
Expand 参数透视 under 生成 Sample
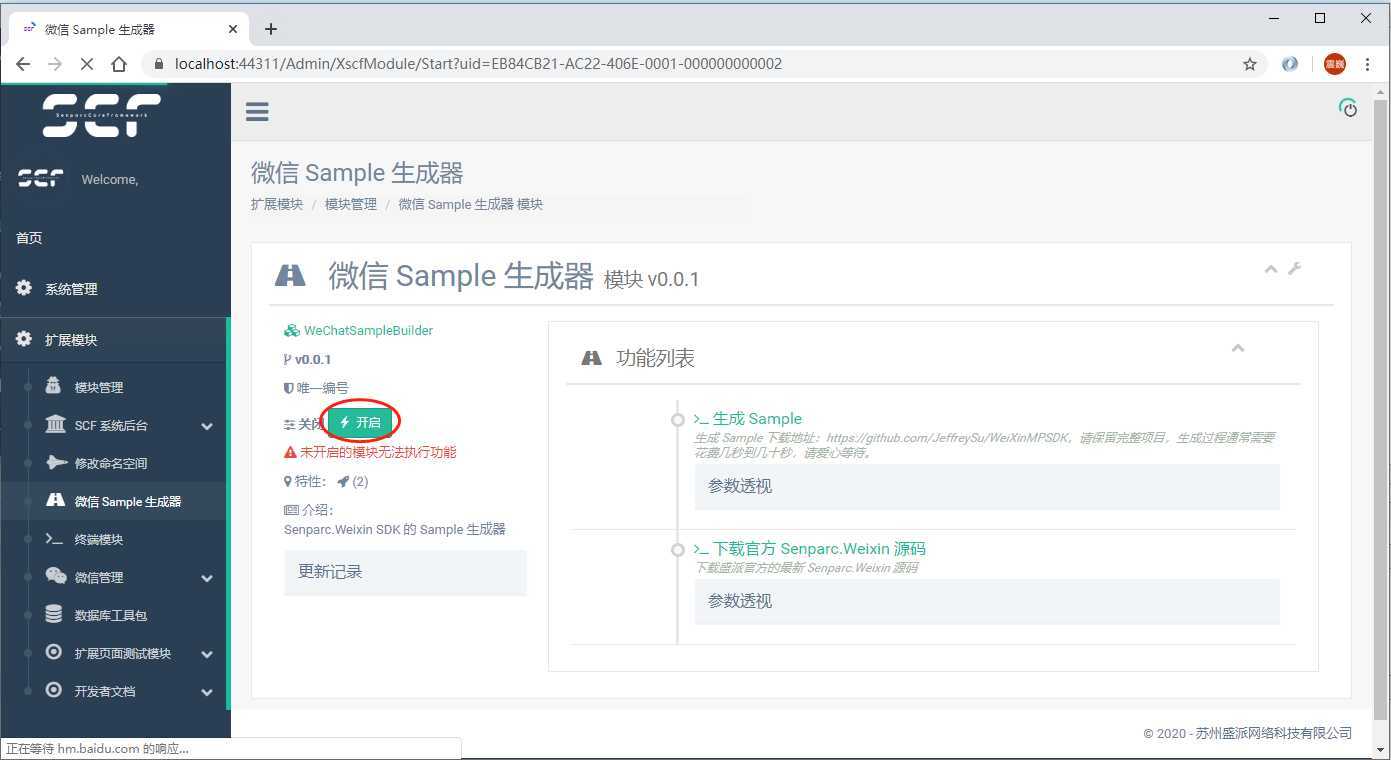coord(987,486)
